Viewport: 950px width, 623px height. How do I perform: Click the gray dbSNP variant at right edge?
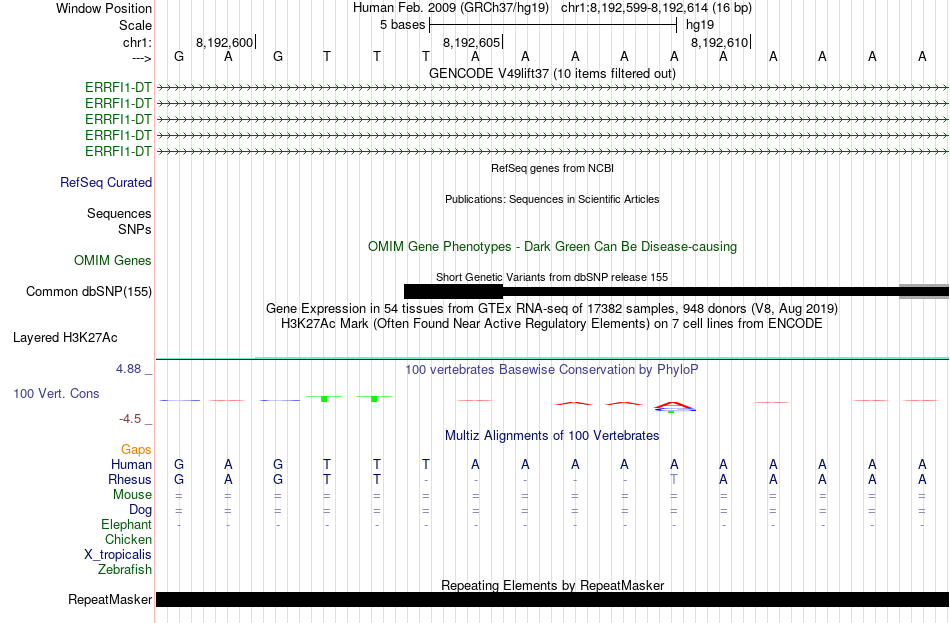[924, 292]
